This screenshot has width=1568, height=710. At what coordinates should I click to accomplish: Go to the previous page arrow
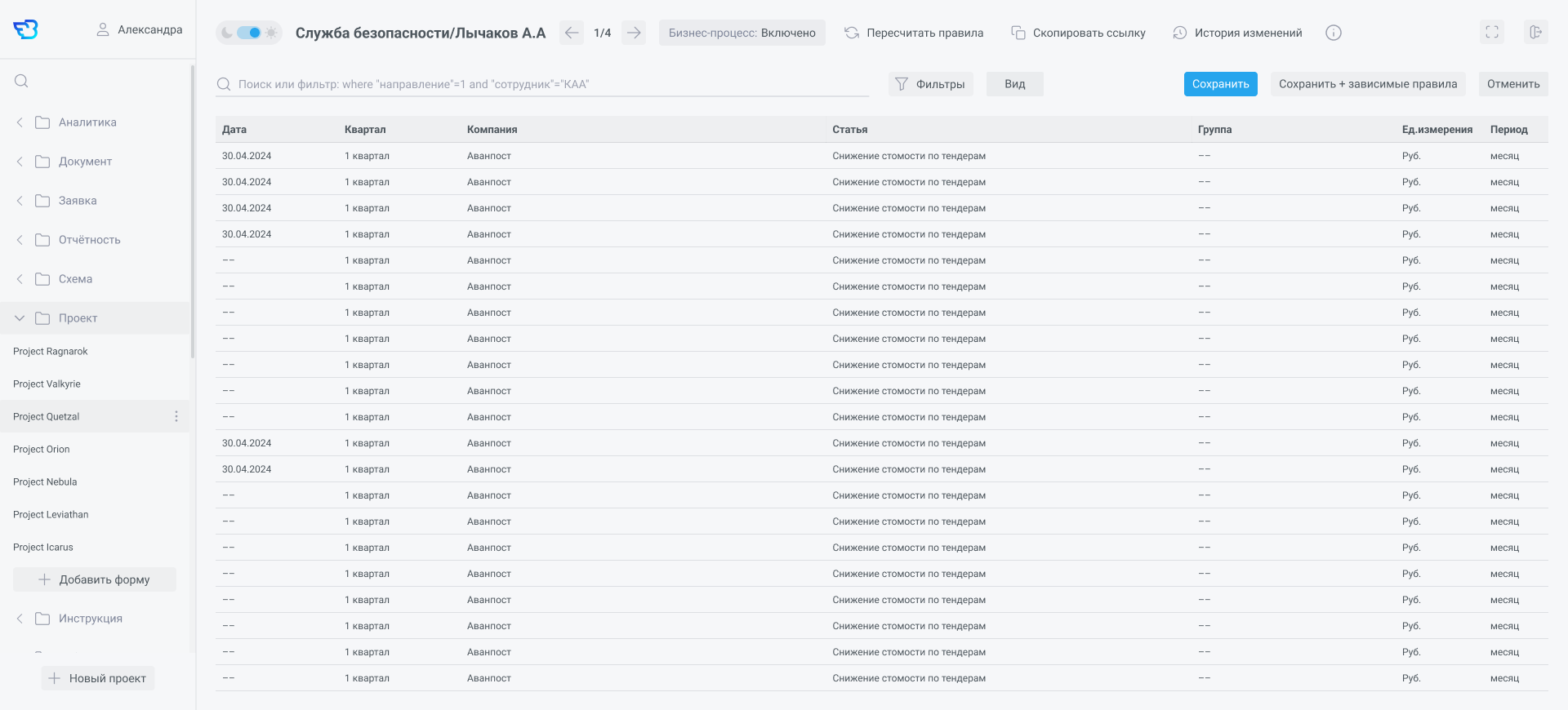tap(572, 33)
